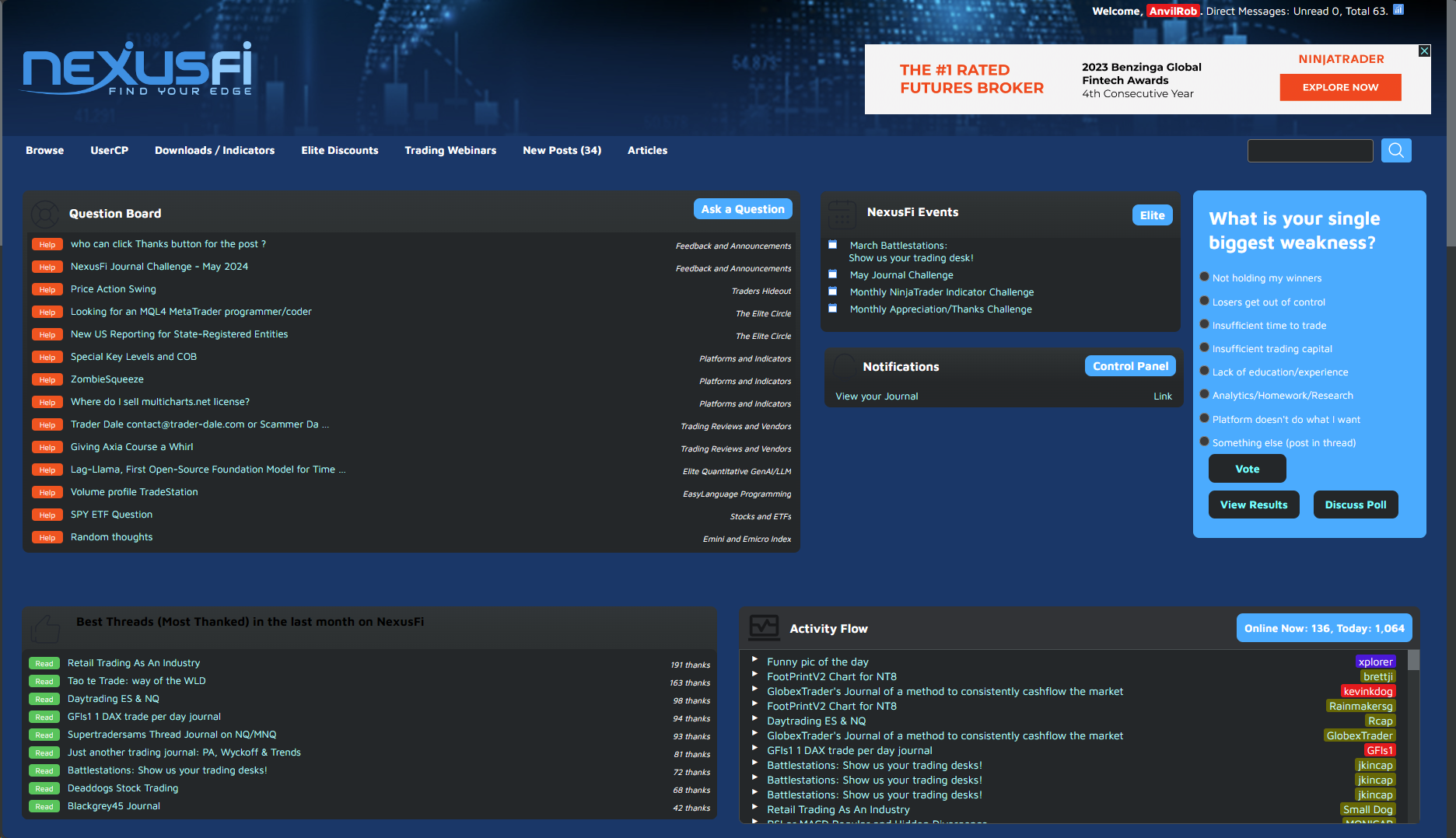
Task: Click the Link text in Notifications
Action: pos(1163,396)
